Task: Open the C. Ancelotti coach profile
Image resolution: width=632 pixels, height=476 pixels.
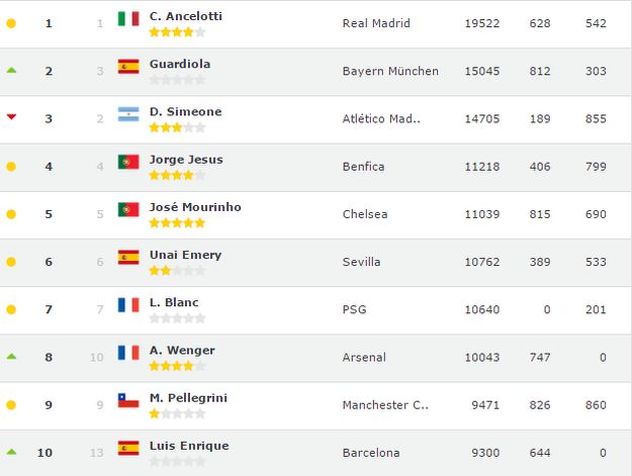Action: [185, 16]
